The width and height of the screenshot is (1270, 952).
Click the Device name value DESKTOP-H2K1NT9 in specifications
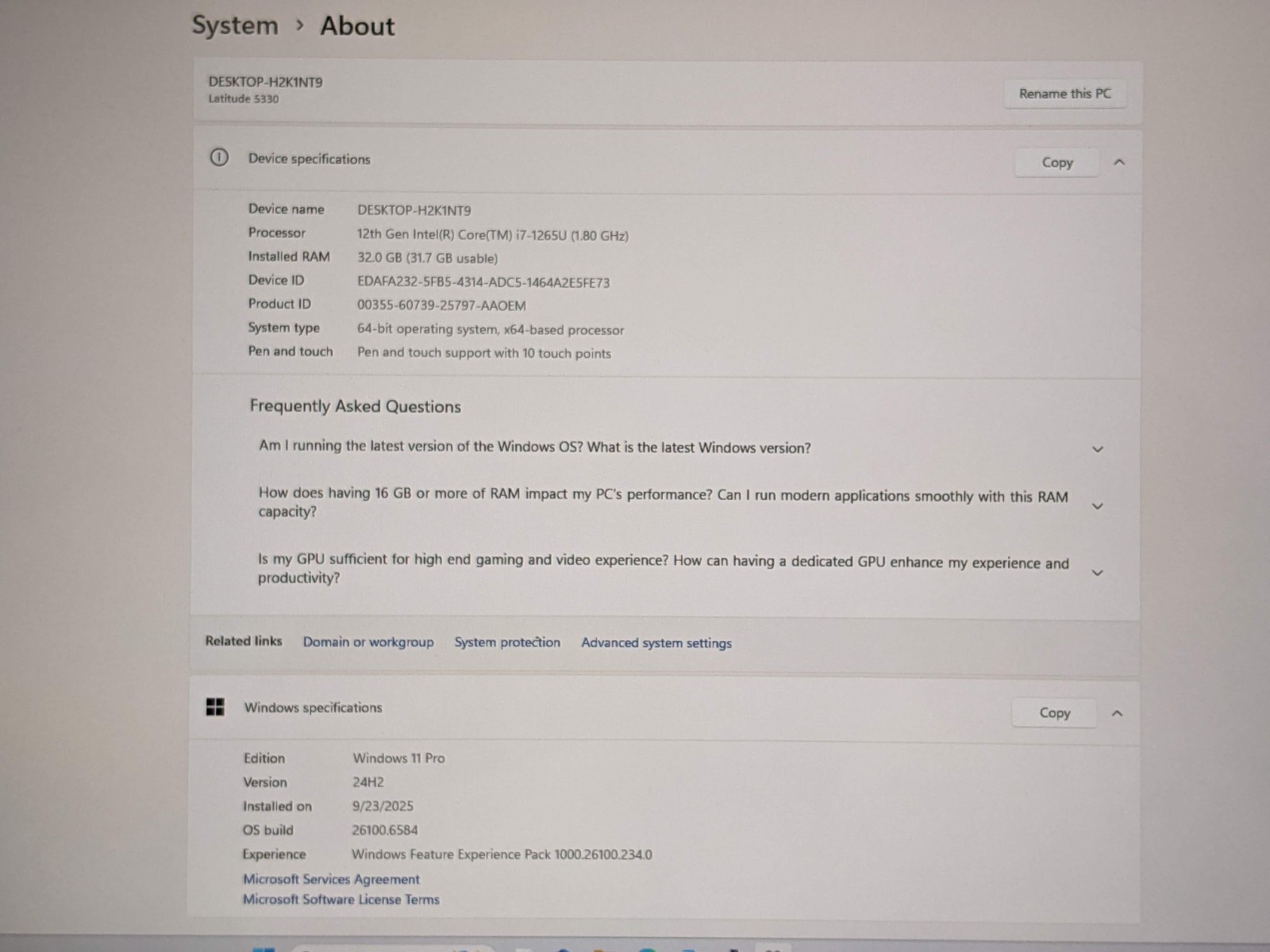coord(414,211)
